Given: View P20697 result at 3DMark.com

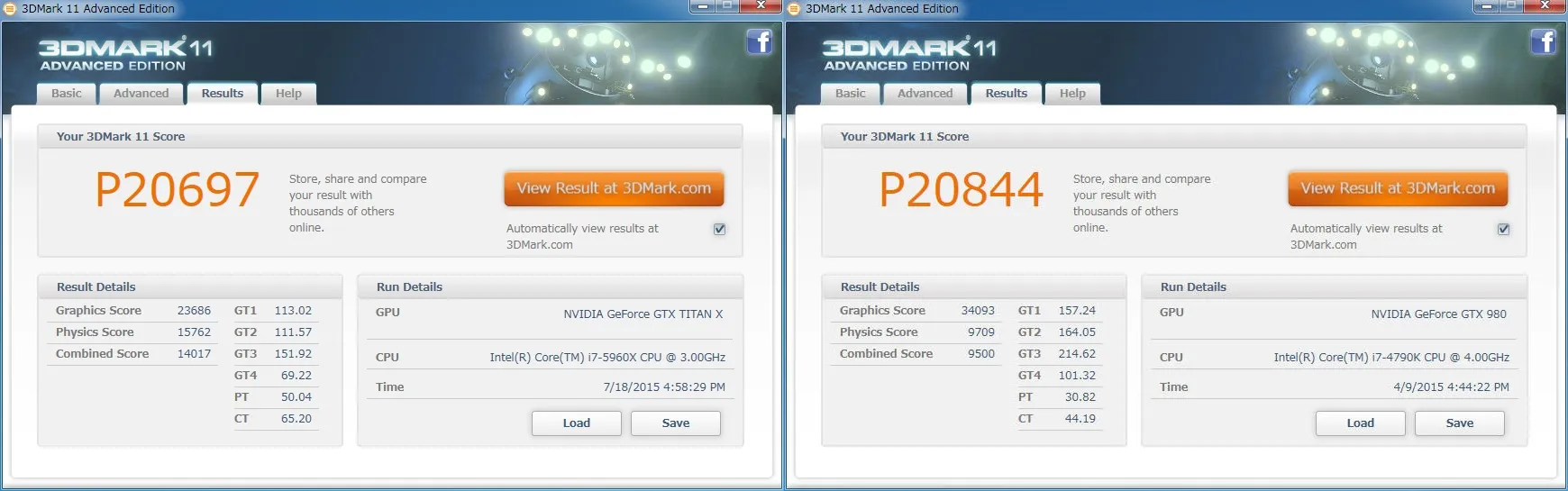Looking at the screenshot, I should [x=614, y=188].
